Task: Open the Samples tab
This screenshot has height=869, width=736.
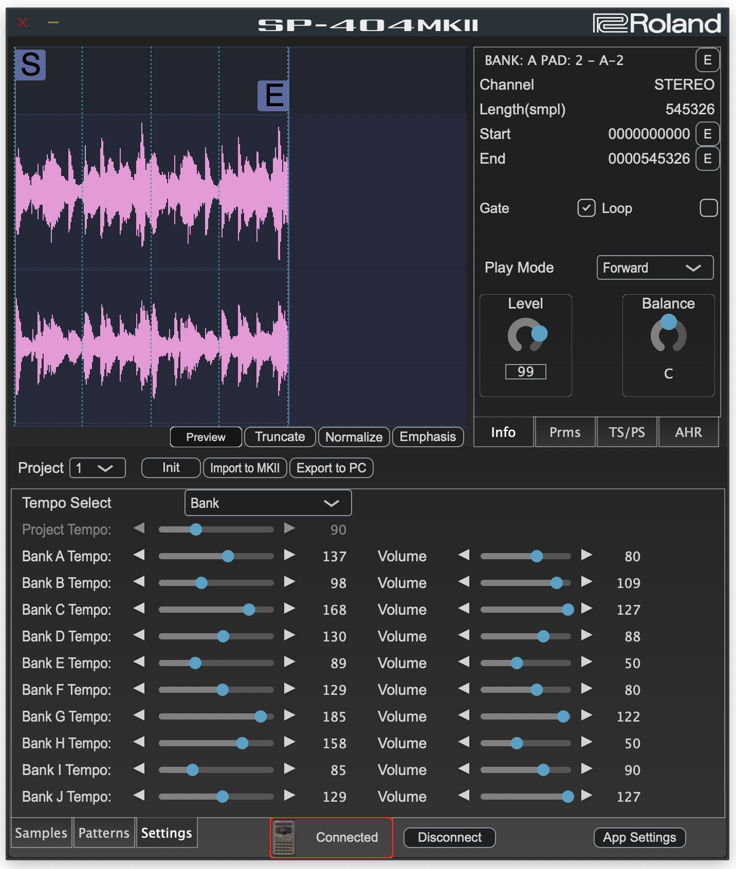Action: (x=41, y=833)
